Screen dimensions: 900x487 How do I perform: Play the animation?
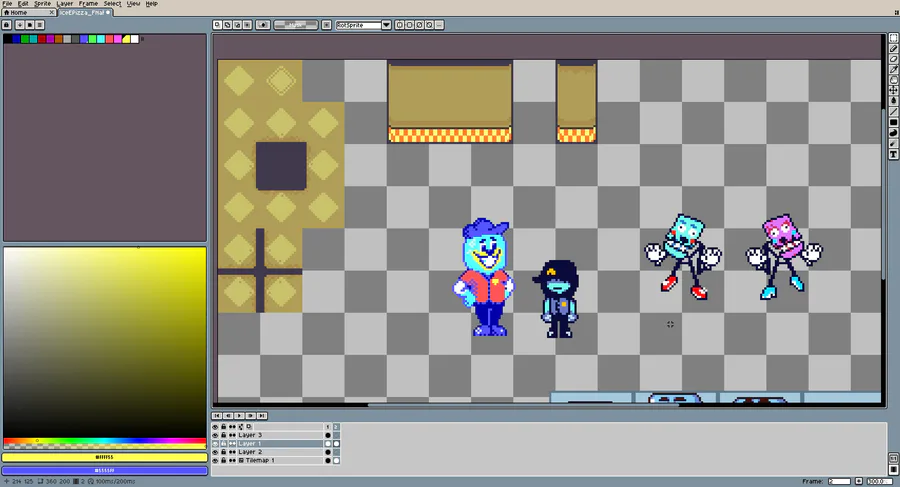239,415
